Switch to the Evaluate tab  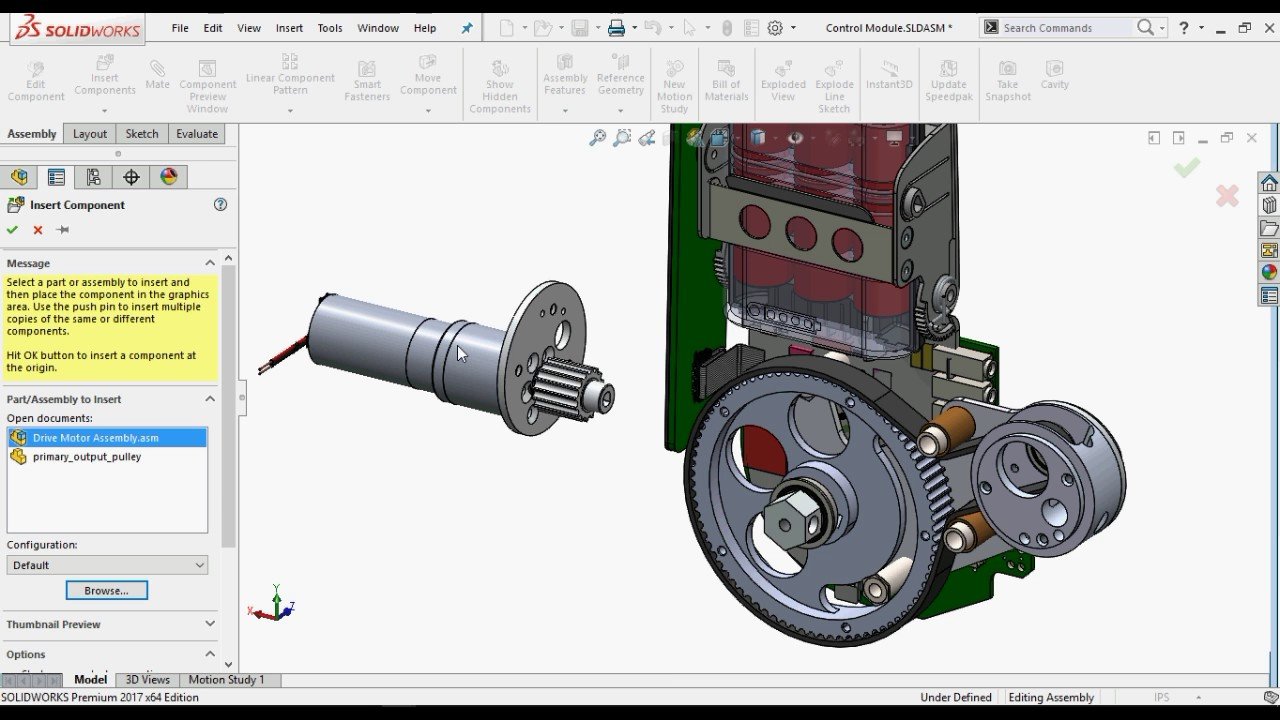click(197, 134)
